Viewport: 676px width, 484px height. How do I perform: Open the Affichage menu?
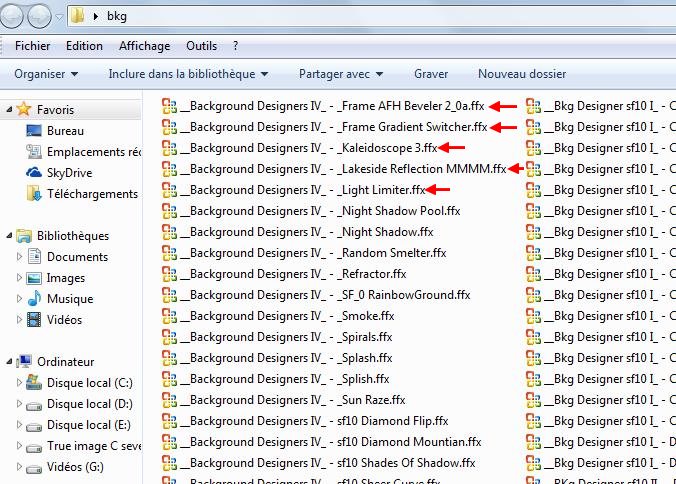(144, 46)
